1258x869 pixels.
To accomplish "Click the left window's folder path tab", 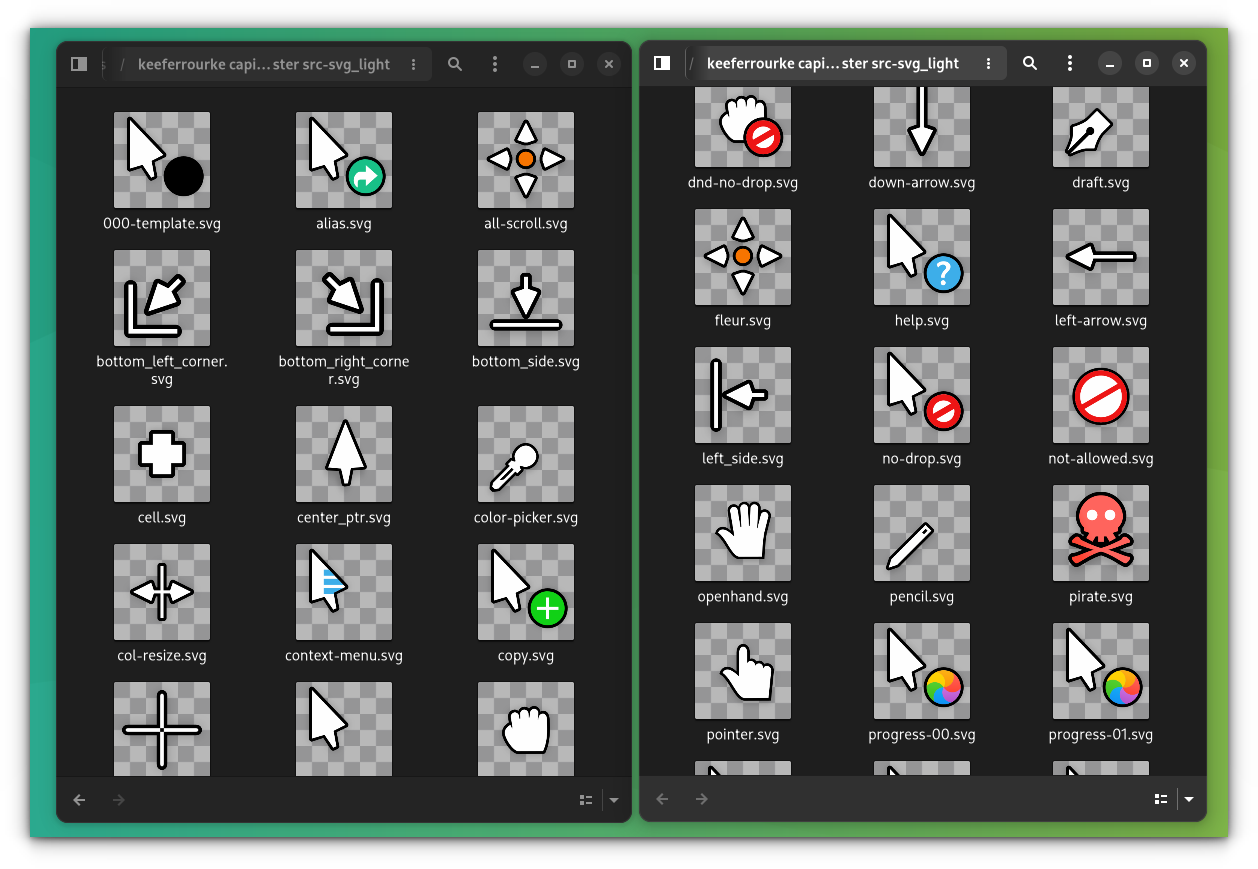I will point(264,64).
